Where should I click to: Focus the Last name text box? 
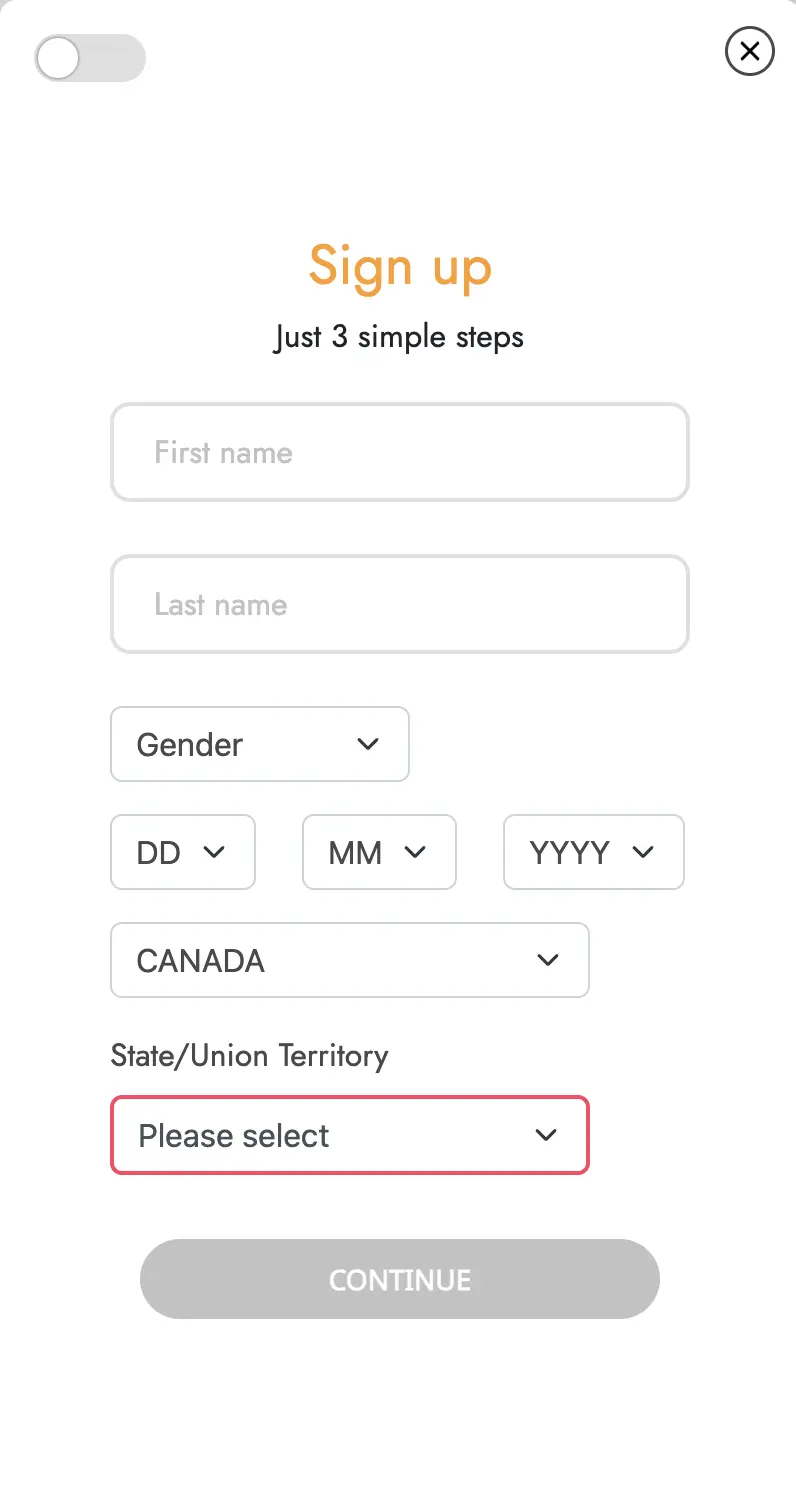tap(400, 604)
